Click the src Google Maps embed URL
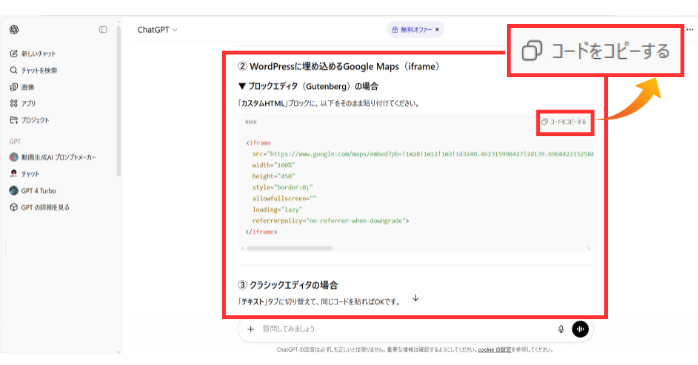Screen dimensions: 698x365 click(431, 154)
